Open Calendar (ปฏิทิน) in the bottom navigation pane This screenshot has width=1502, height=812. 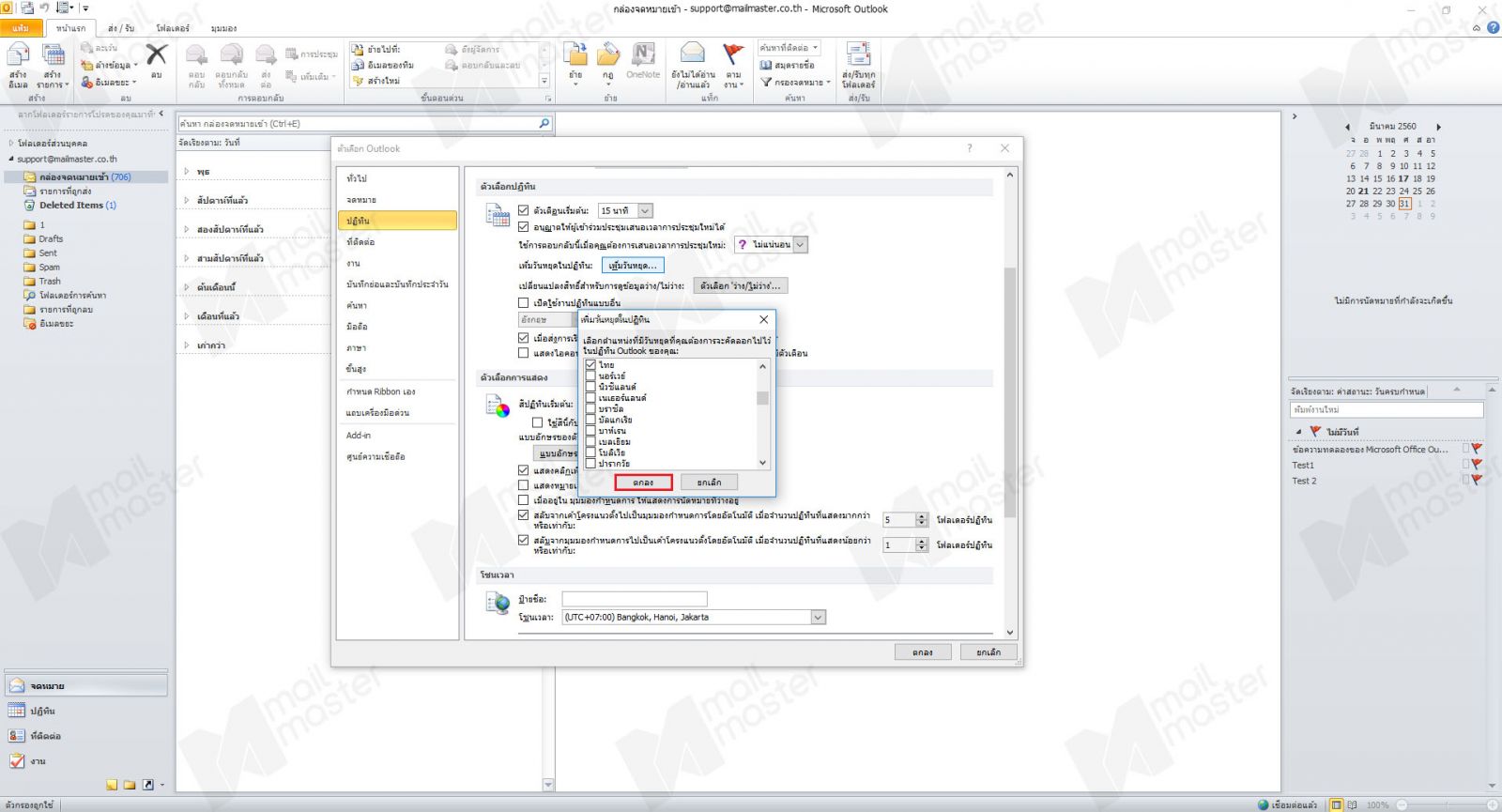(86, 711)
